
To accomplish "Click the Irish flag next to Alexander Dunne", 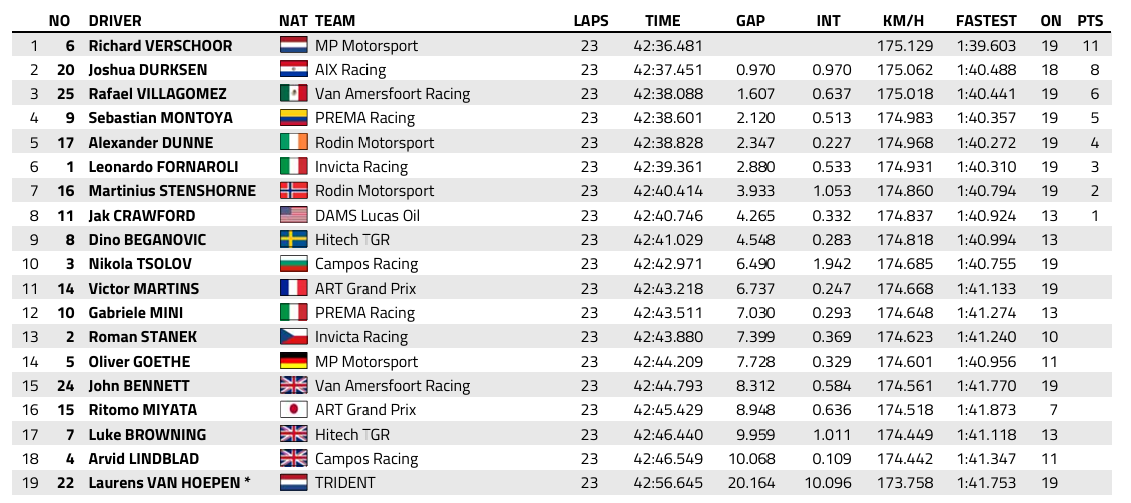I will [x=293, y=143].
